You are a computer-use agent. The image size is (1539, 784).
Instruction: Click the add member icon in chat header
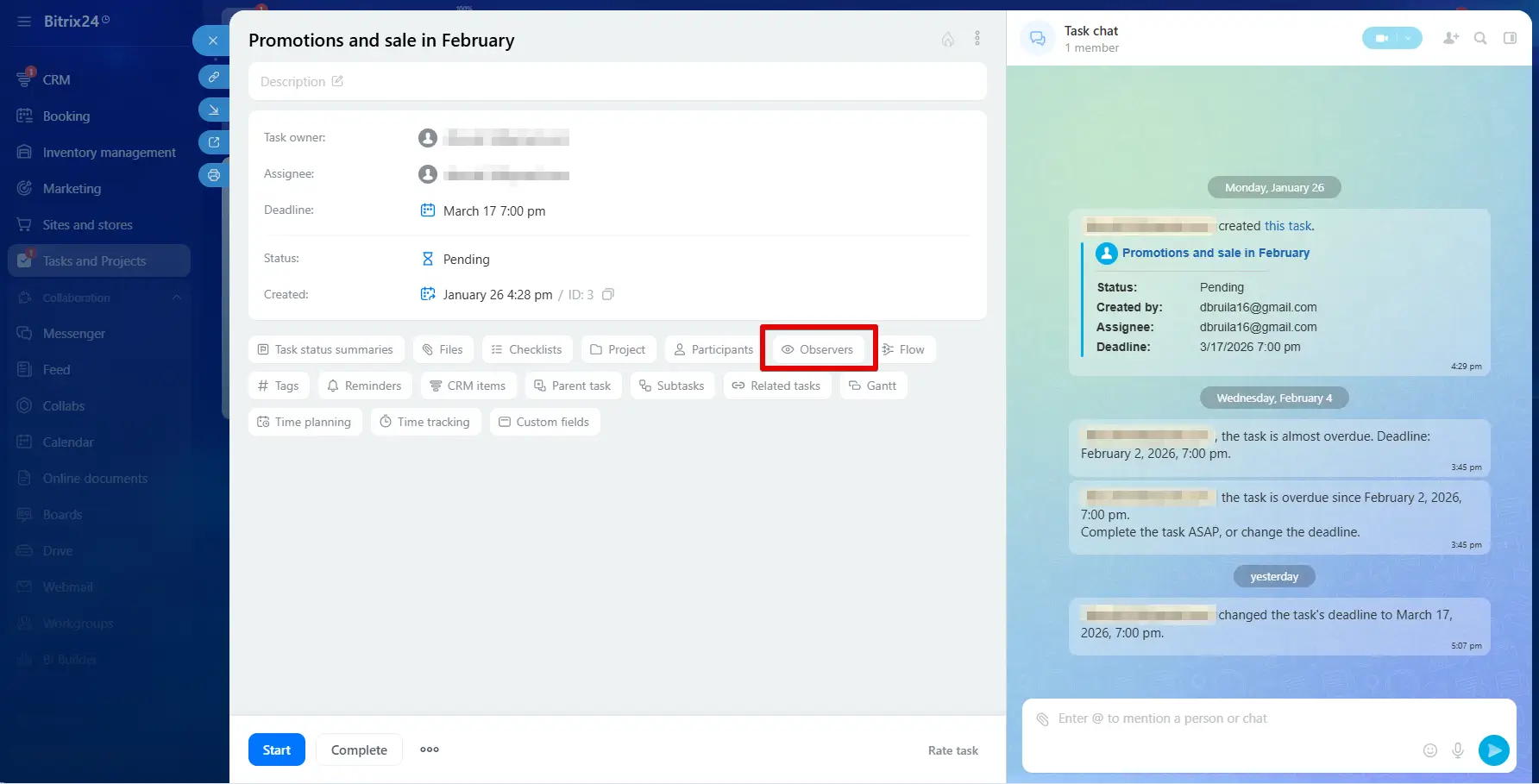pos(1450,38)
